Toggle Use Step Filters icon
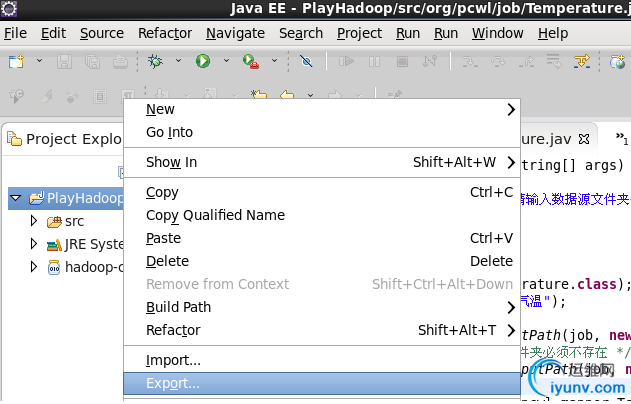 coord(582,62)
